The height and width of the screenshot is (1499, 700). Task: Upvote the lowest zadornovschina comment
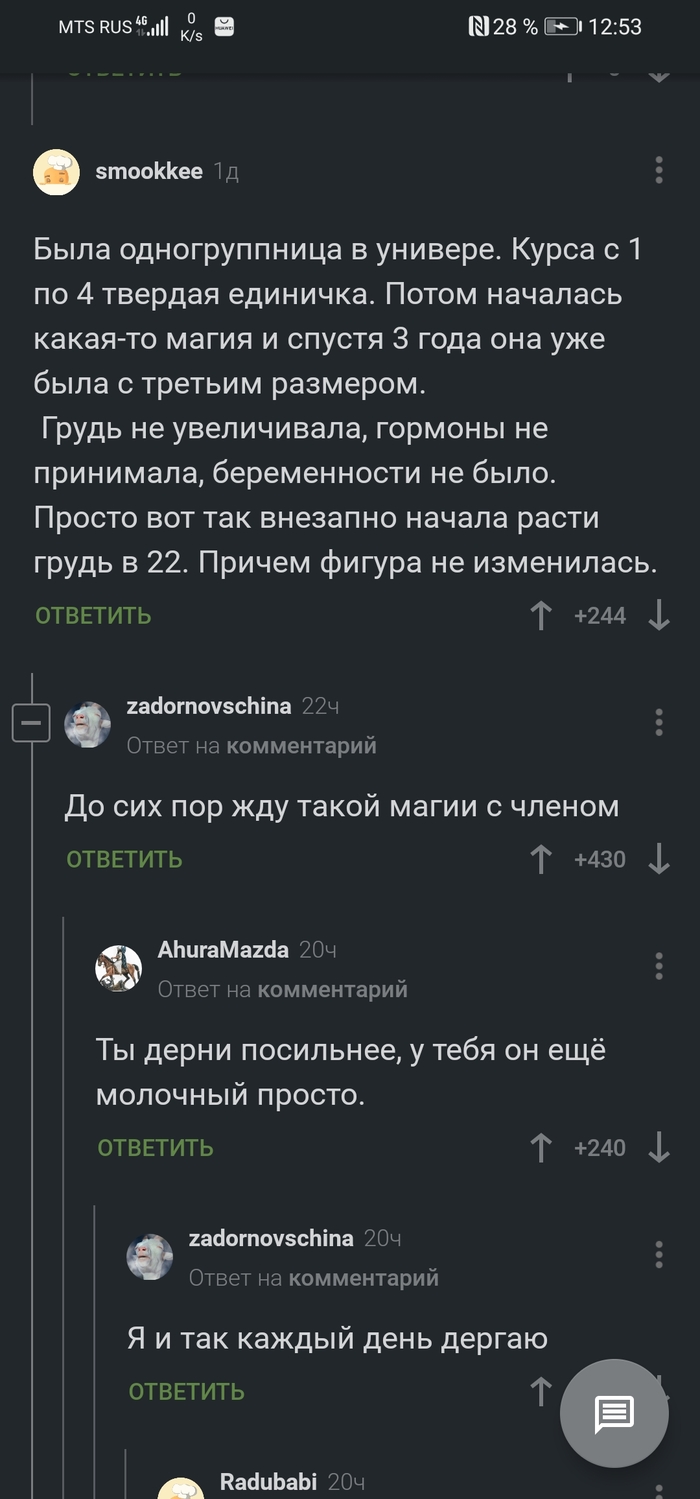(540, 1391)
